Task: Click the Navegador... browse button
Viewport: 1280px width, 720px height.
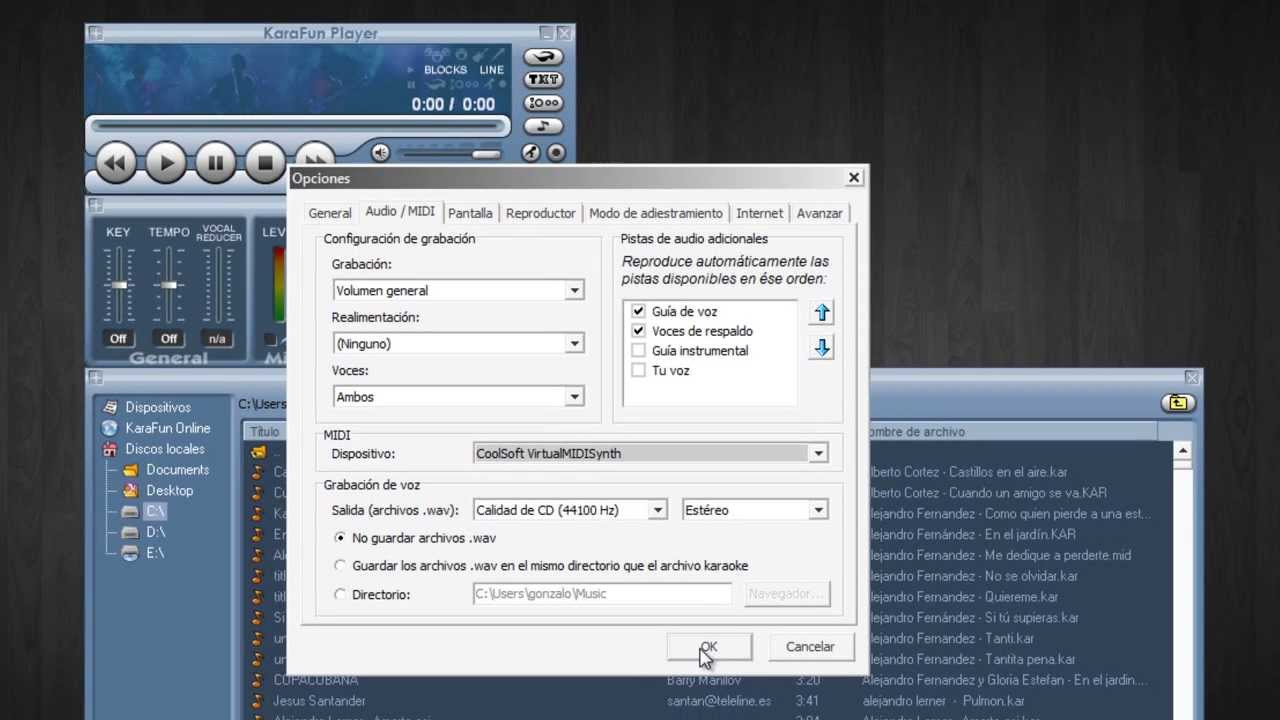Action: [787, 594]
